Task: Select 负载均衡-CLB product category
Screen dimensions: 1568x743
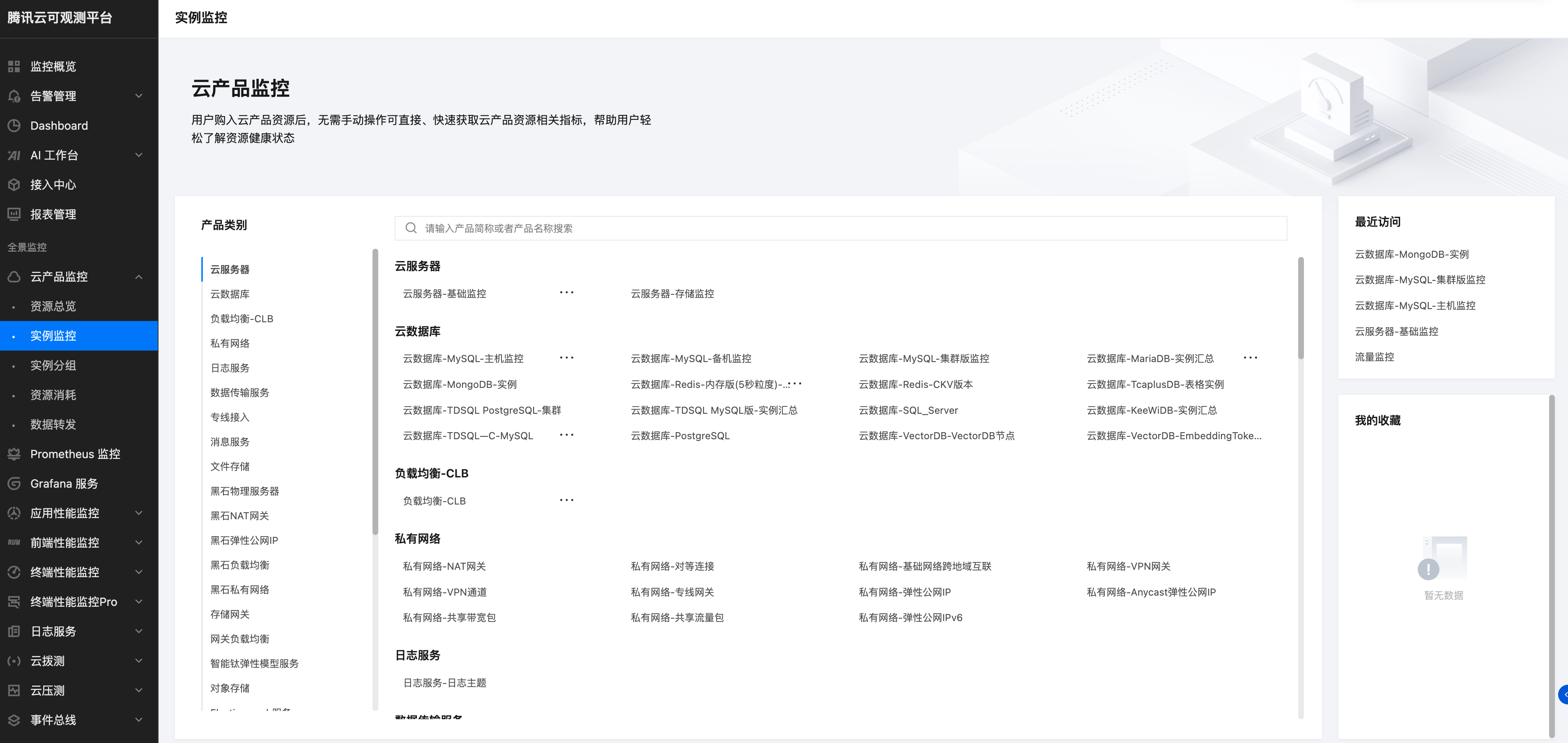Action: tap(241, 319)
